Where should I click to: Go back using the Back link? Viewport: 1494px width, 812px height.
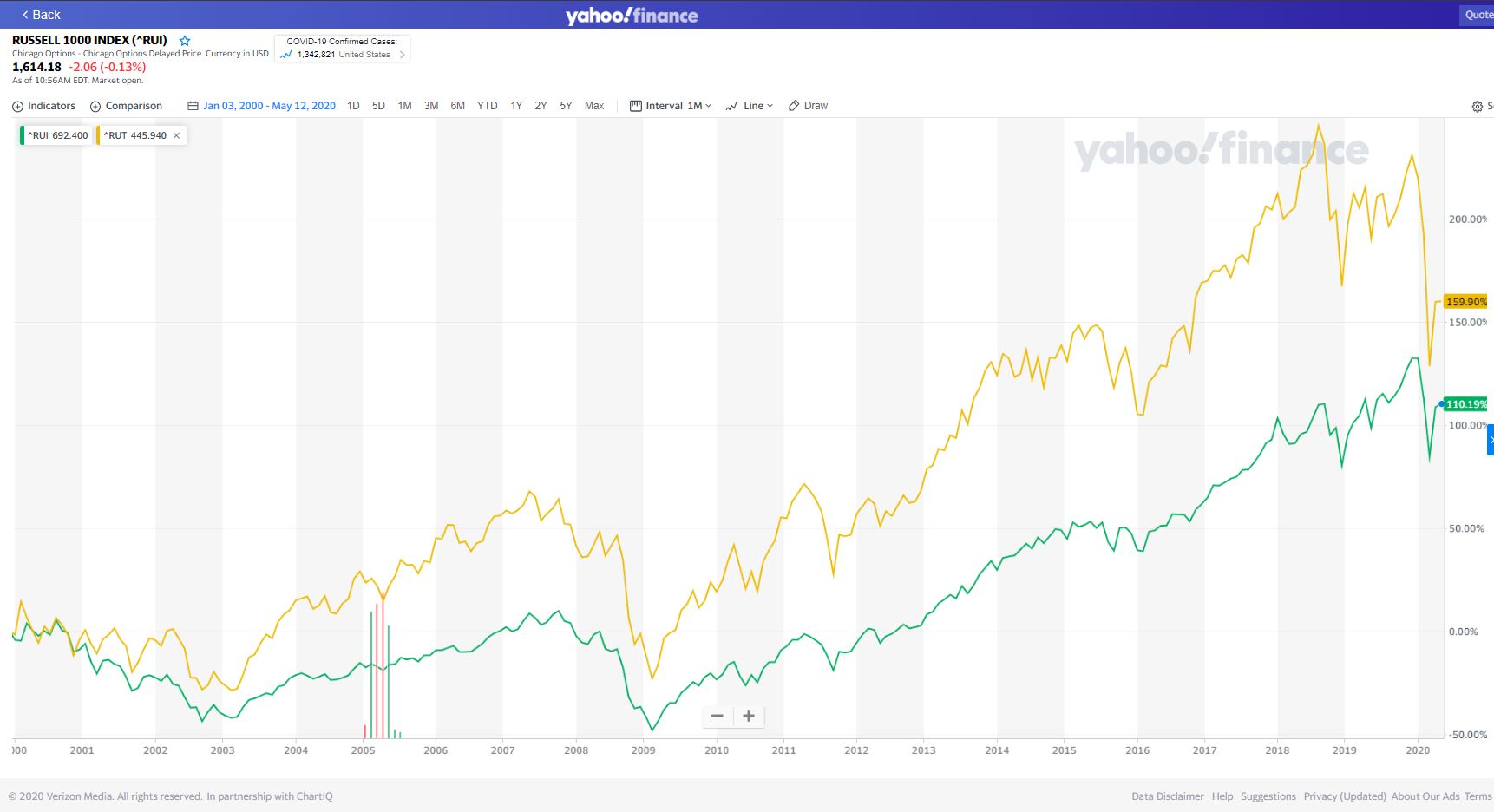41,15
